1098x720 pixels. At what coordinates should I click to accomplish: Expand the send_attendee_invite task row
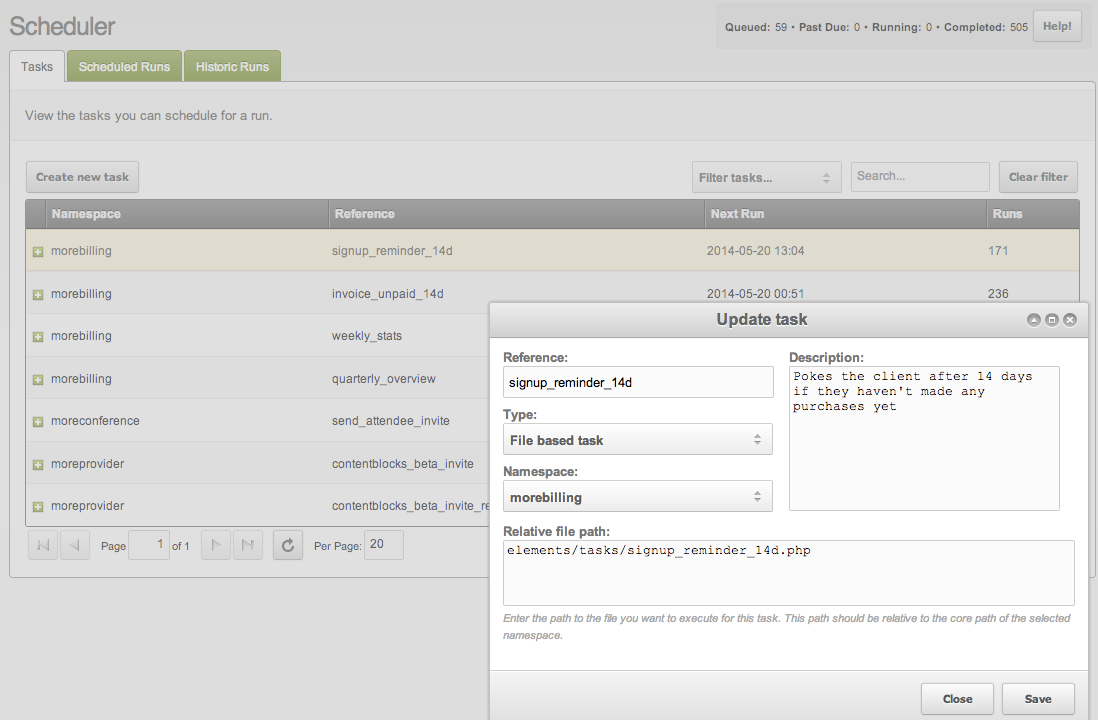[38, 422]
